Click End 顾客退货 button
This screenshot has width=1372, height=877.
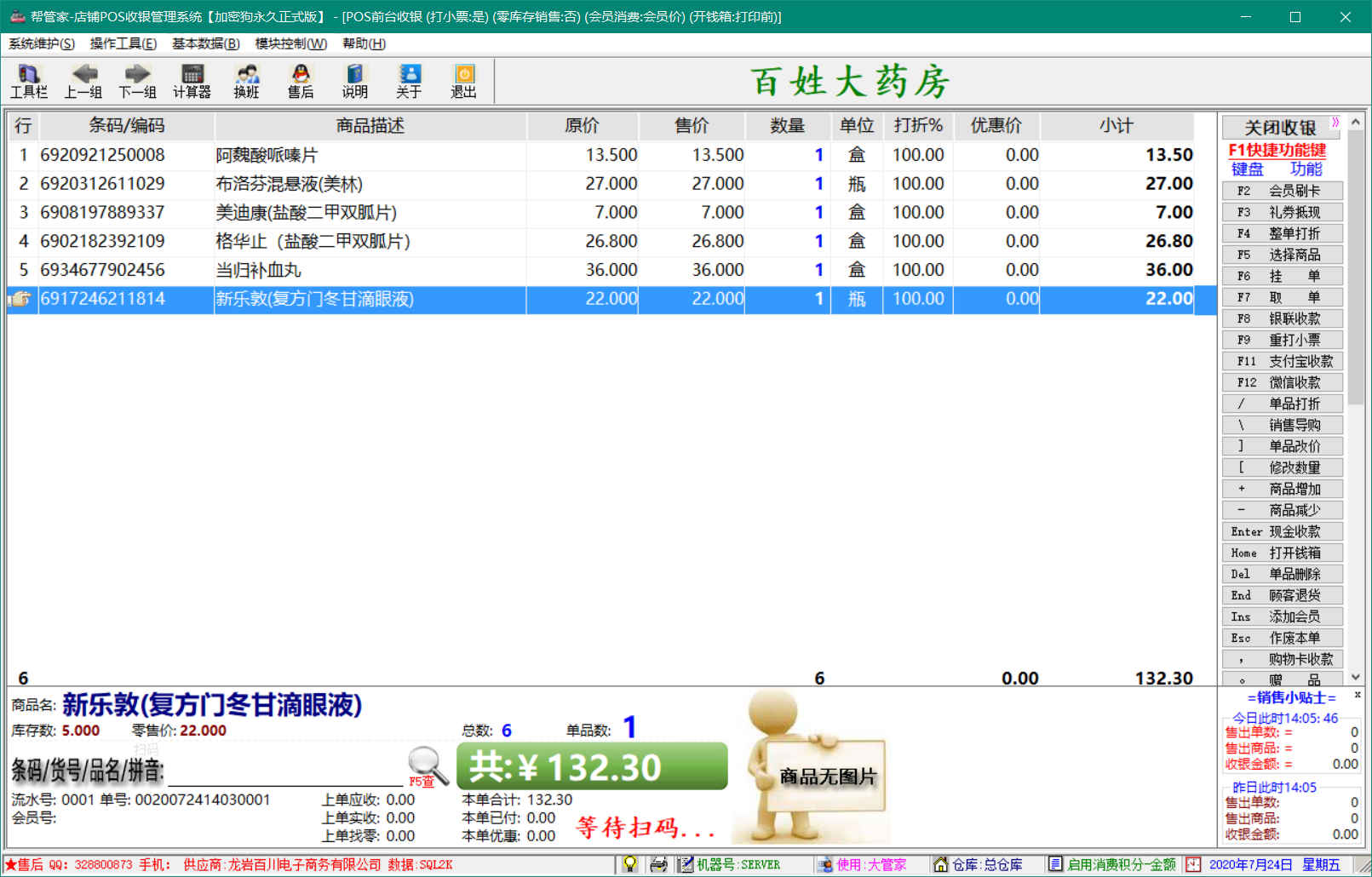click(1283, 595)
